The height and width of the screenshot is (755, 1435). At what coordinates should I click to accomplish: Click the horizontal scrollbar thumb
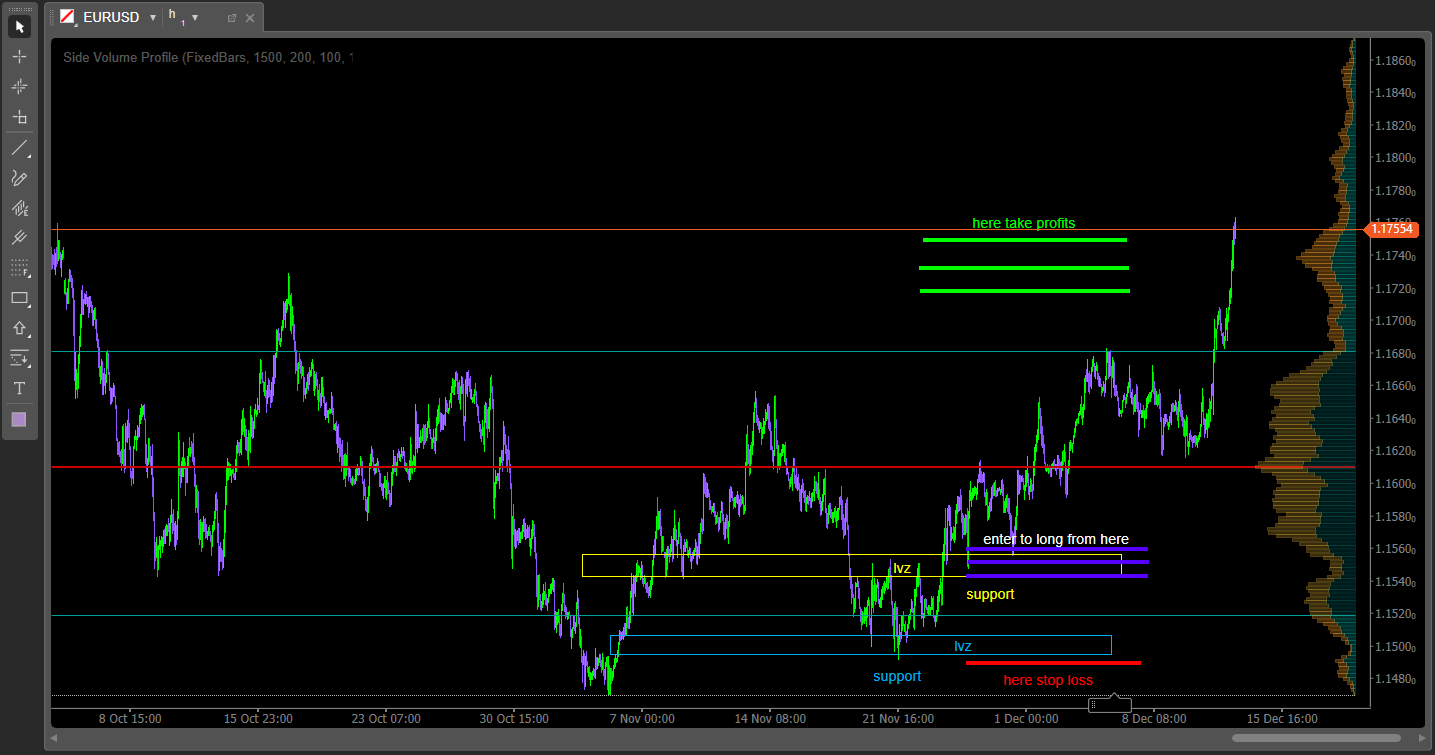[x=1315, y=738]
